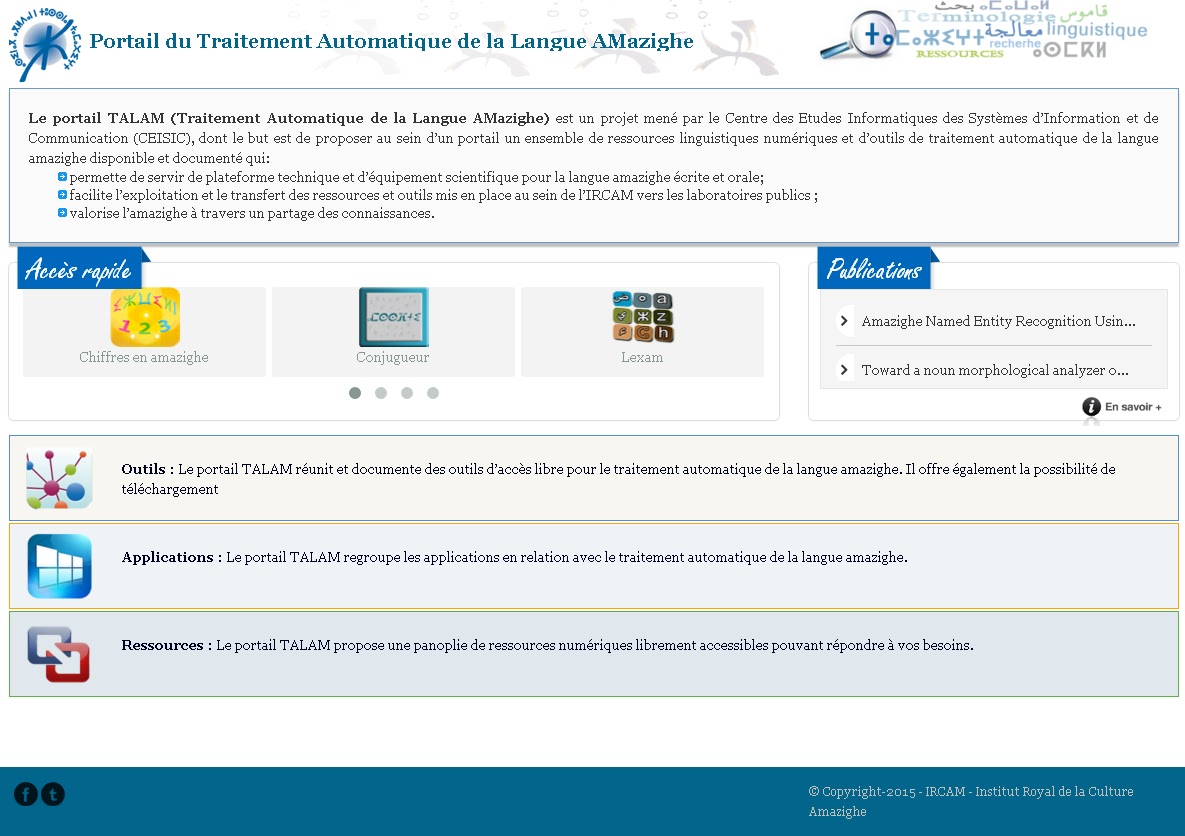Click the portal title heading
Viewport: 1185px width, 836px height.
[391, 41]
